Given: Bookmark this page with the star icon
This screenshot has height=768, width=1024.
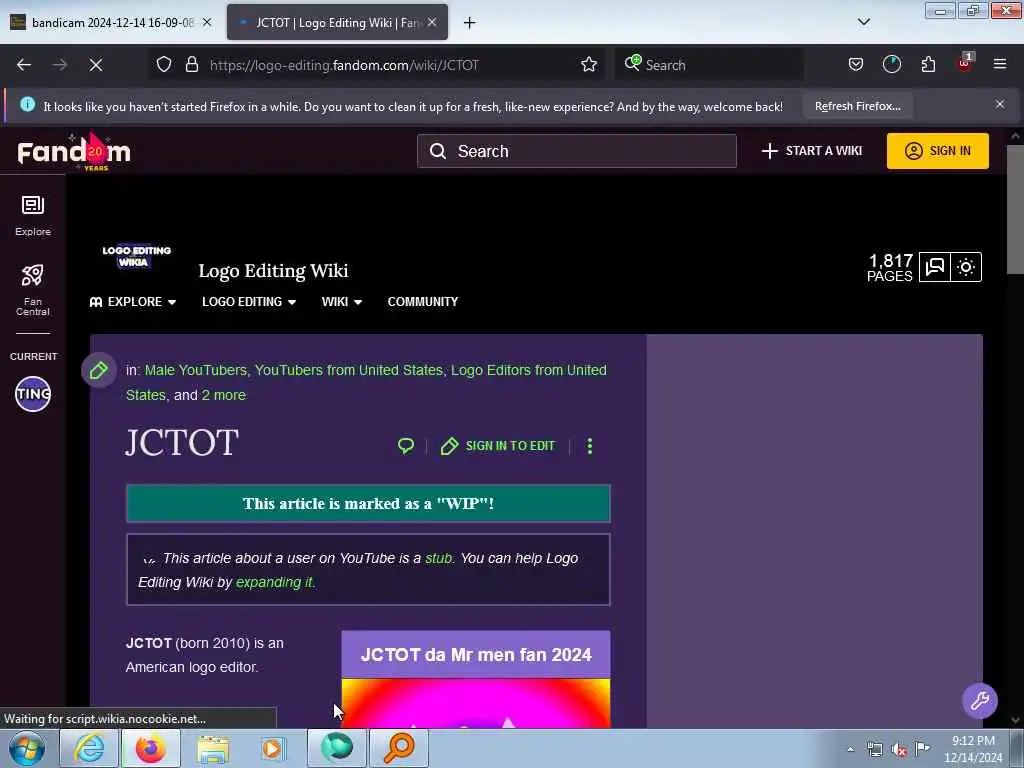Looking at the screenshot, I should 589,65.
